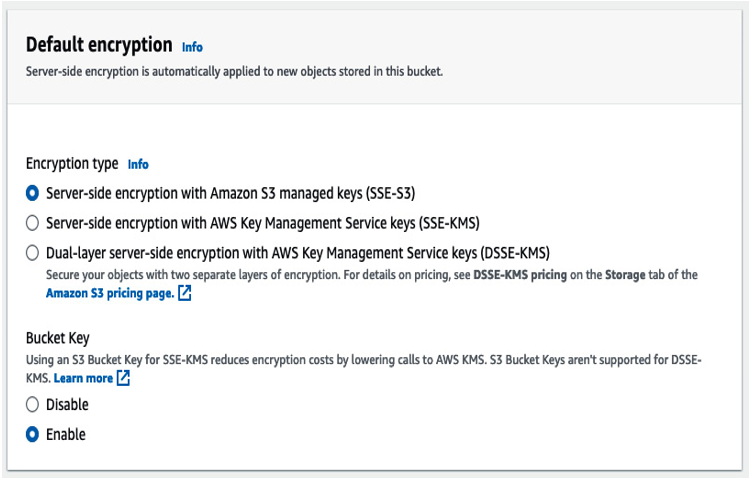Select Dual-layer DSSE-KMS encryption radio button

(x=32, y=253)
